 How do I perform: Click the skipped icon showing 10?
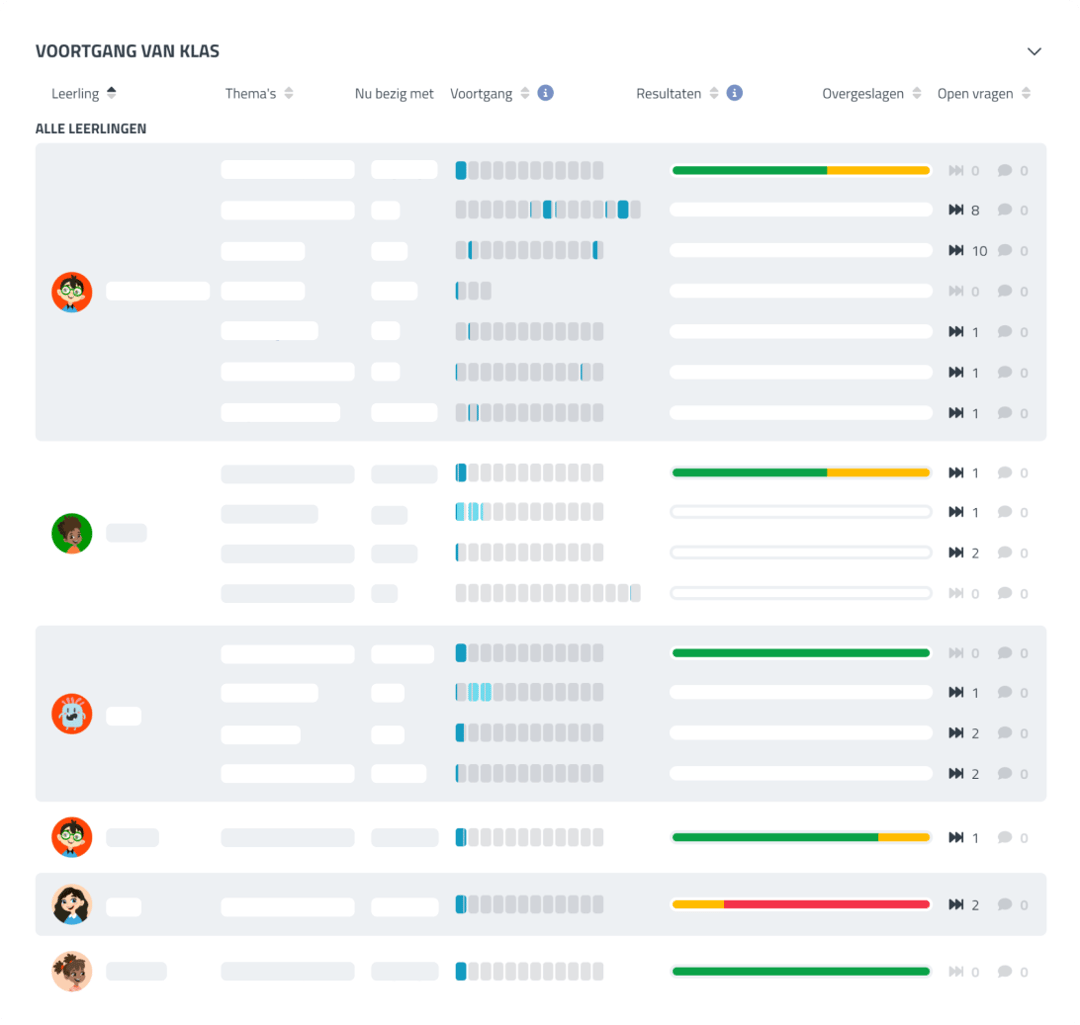click(x=956, y=251)
